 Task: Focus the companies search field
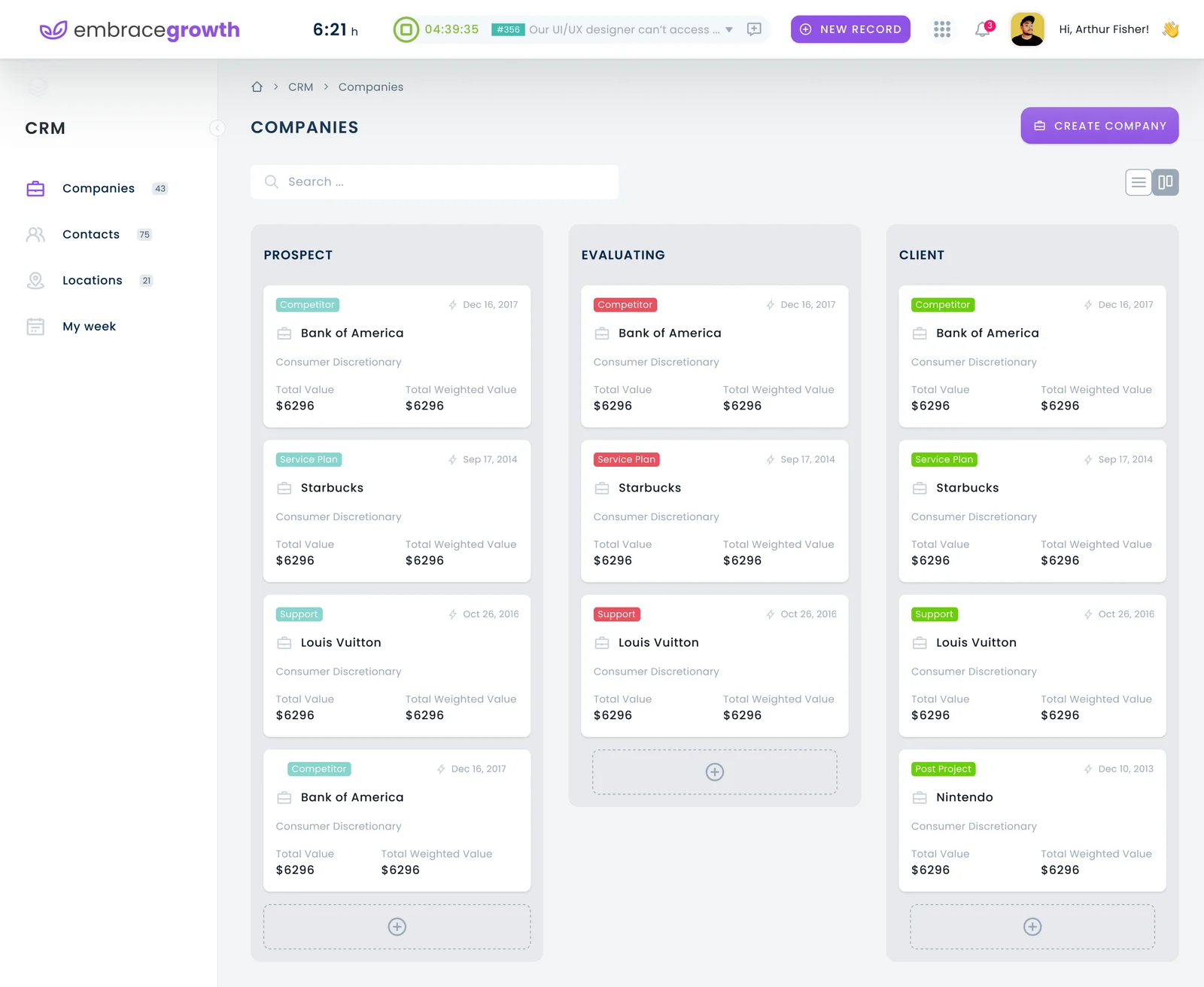point(434,182)
